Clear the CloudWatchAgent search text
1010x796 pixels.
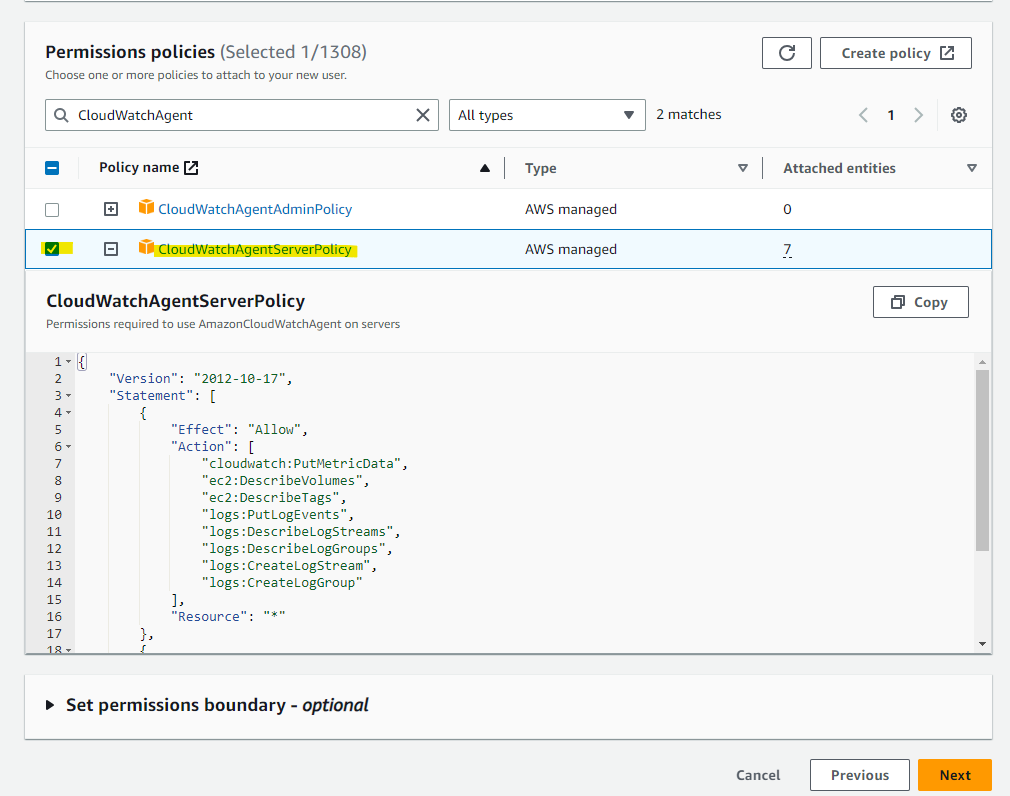click(423, 115)
